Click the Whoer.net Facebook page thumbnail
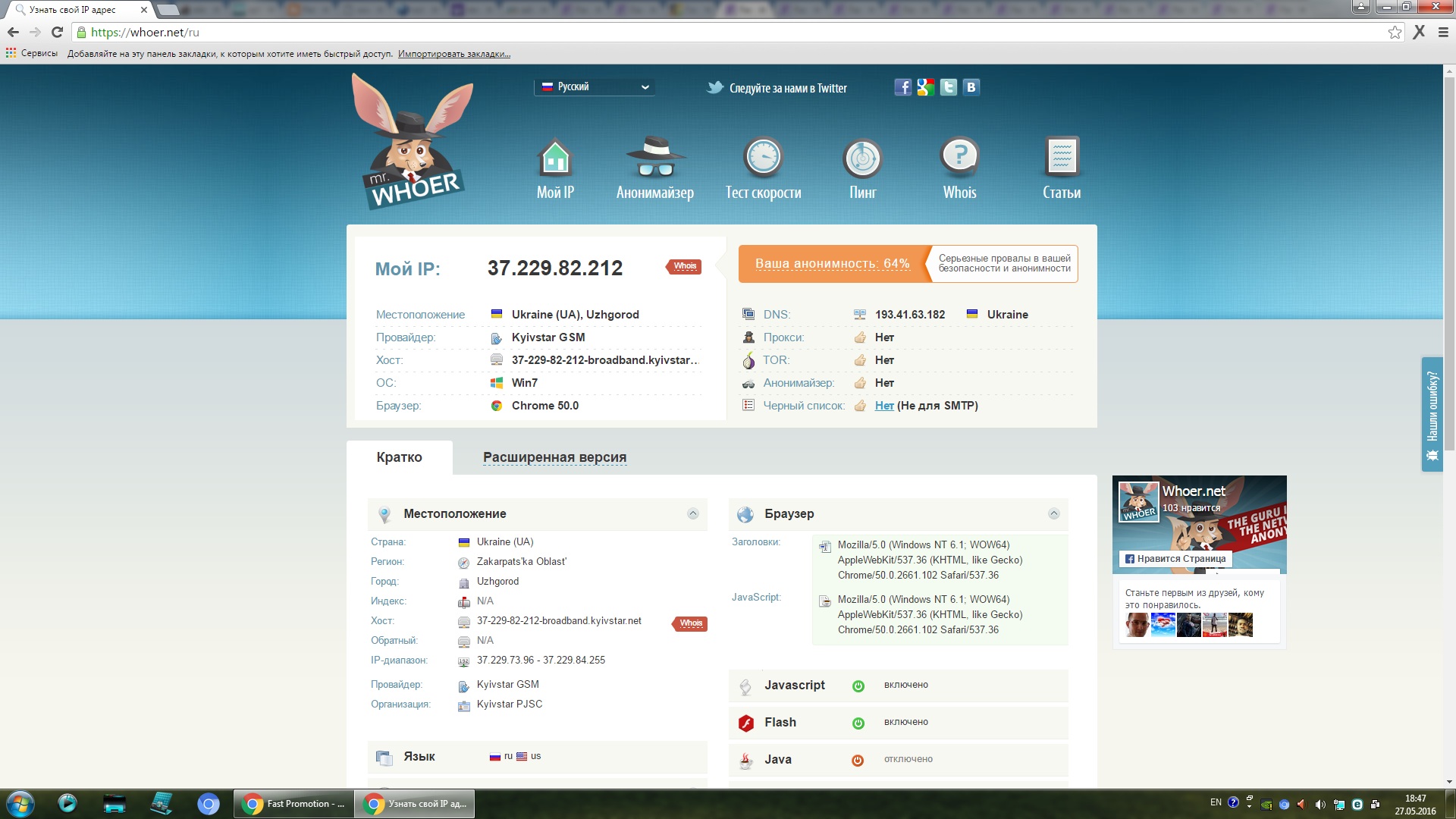The height and width of the screenshot is (819, 1456). (x=1138, y=502)
